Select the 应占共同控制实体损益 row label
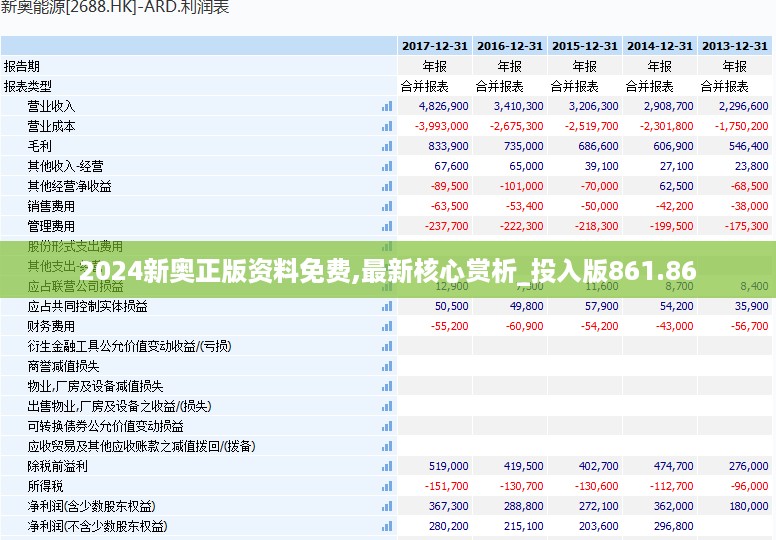Viewport: 776px width, 540px height. point(88,306)
